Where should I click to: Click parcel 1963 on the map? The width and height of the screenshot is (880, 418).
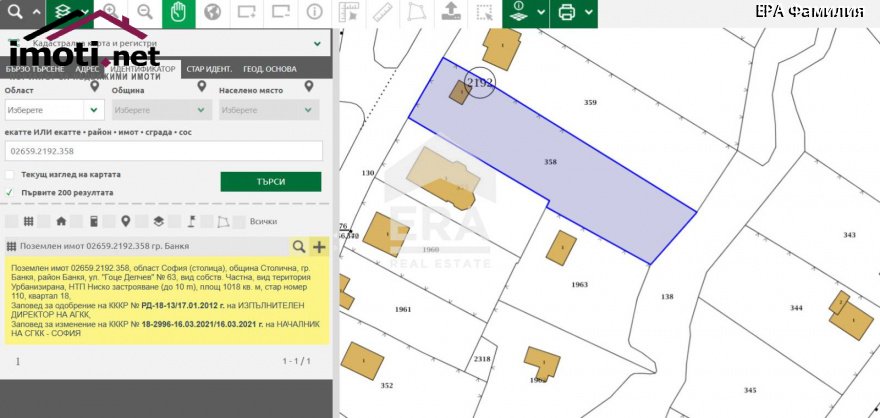(x=579, y=284)
